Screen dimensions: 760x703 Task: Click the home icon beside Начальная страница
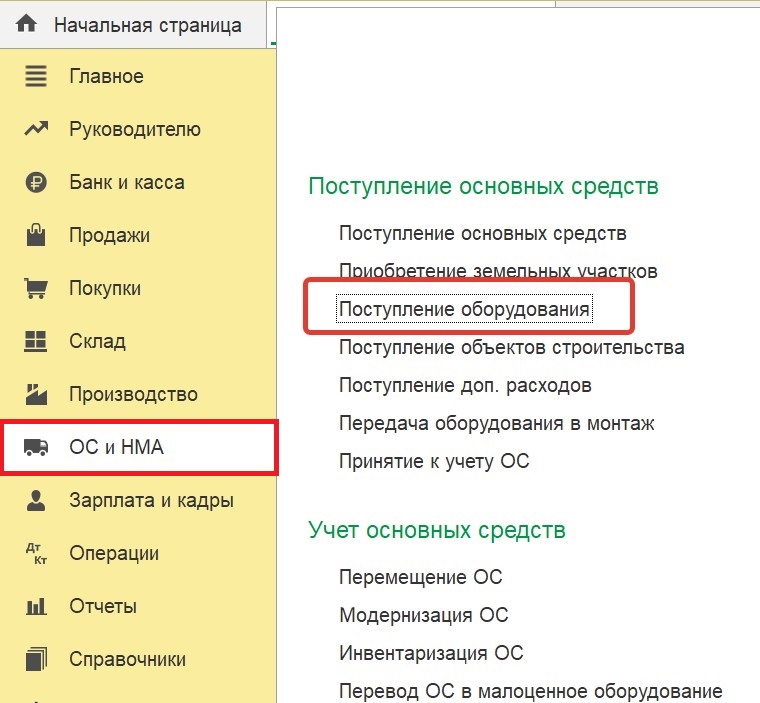click(26, 24)
